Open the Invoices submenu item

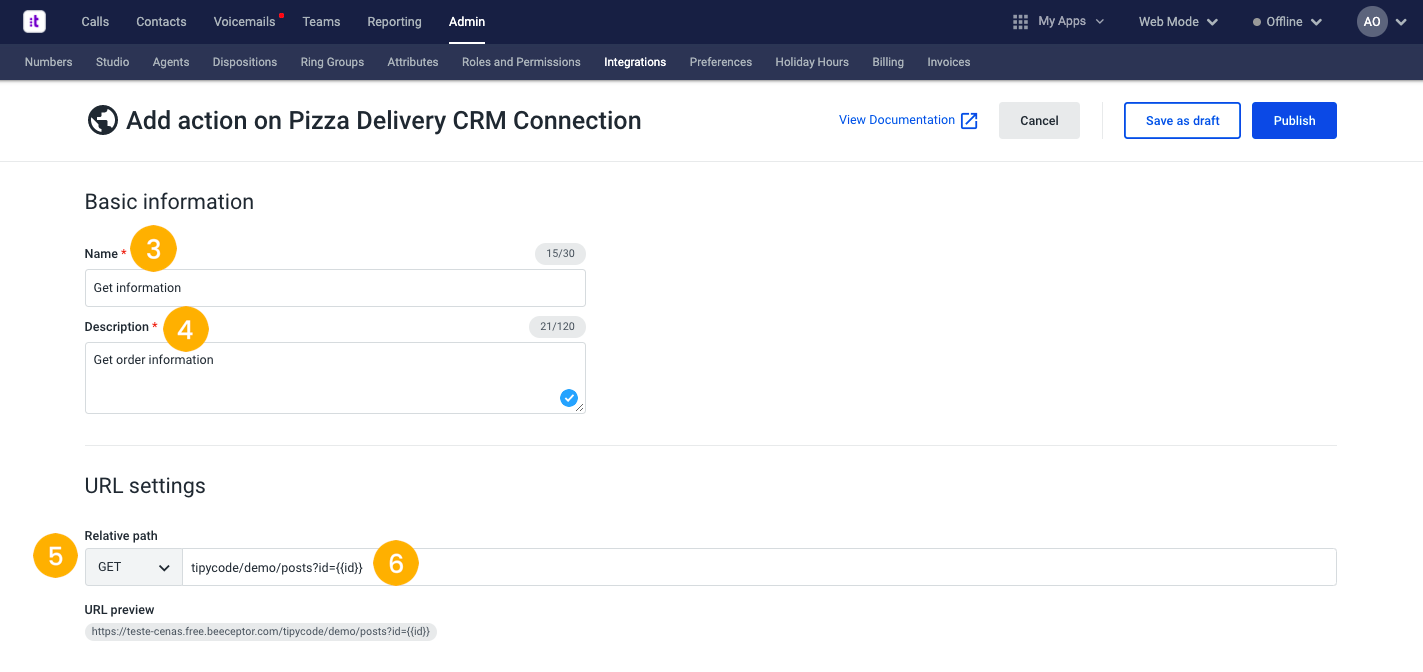click(x=949, y=62)
